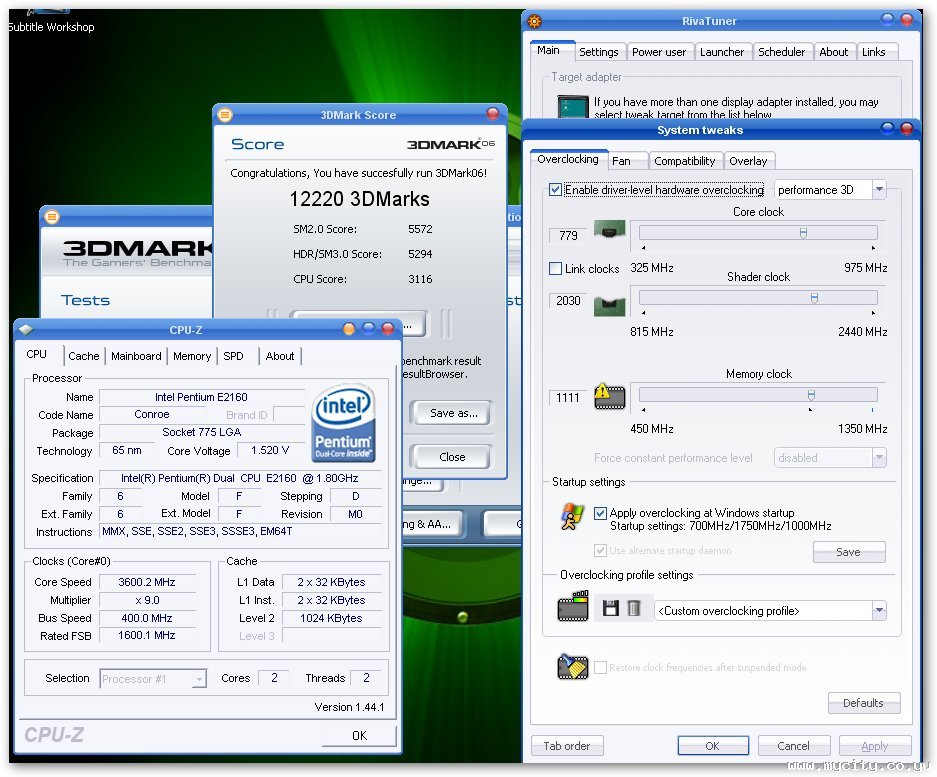
Task: Click the Core clock slider thumb
Action: click(803, 233)
